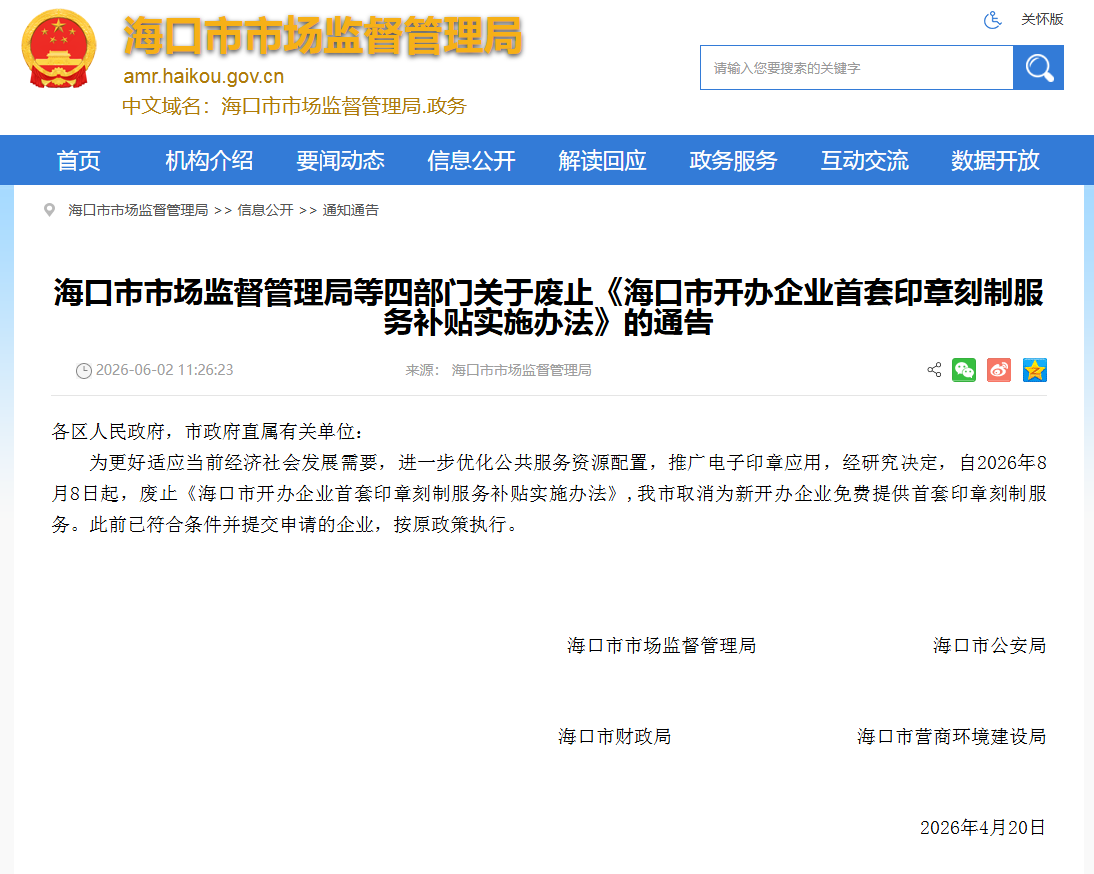Click the search magnifier button

pyautogui.click(x=1038, y=68)
